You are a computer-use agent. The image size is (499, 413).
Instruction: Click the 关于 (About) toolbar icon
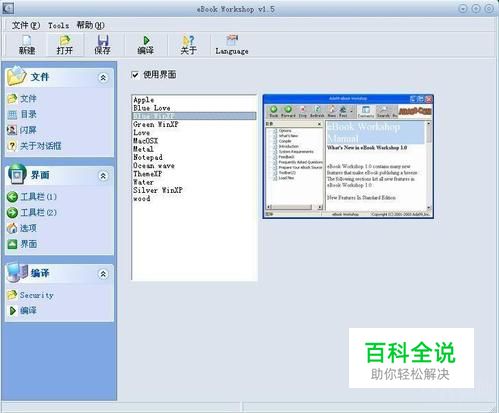point(188,45)
